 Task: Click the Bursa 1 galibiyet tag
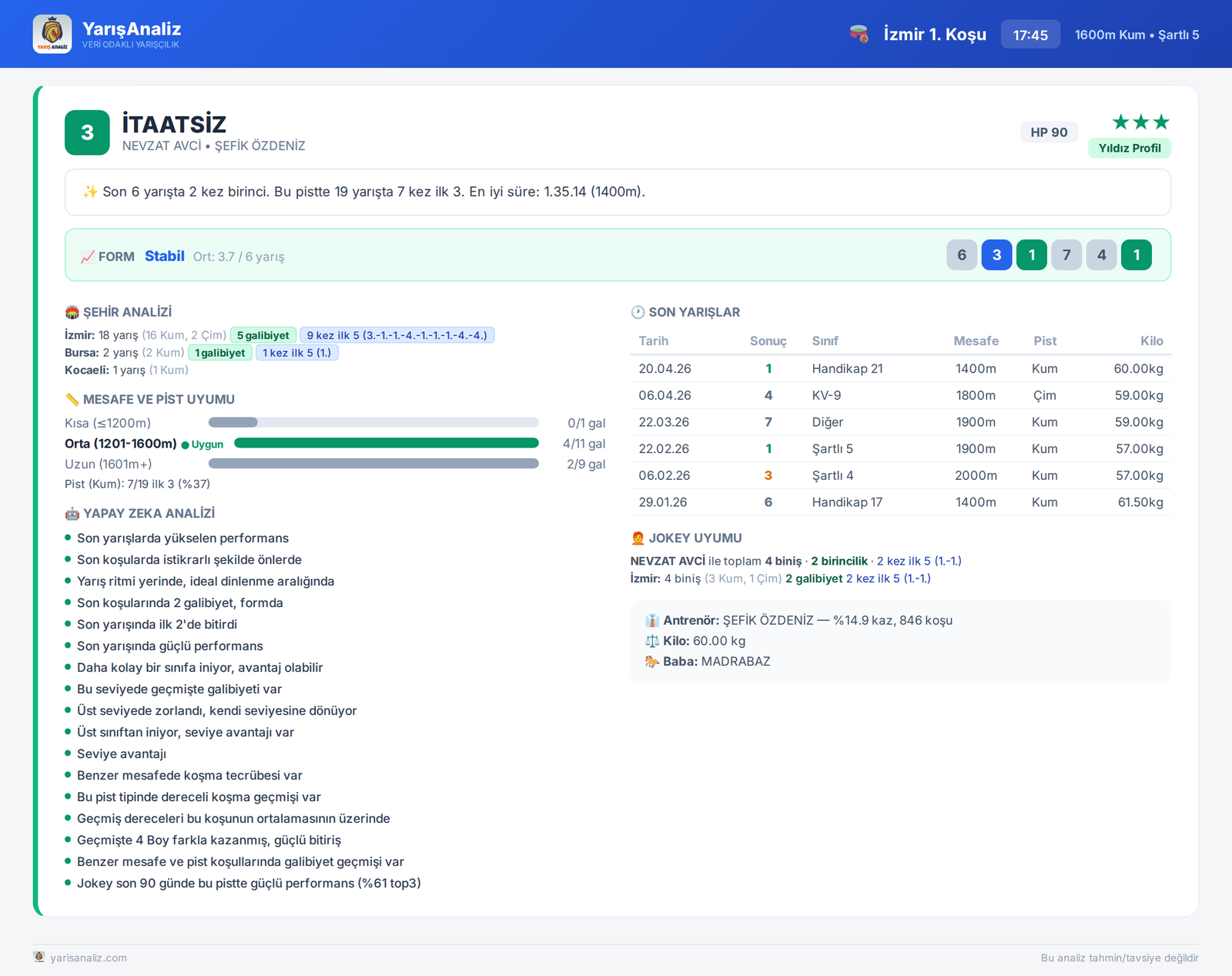tap(220, 353)
